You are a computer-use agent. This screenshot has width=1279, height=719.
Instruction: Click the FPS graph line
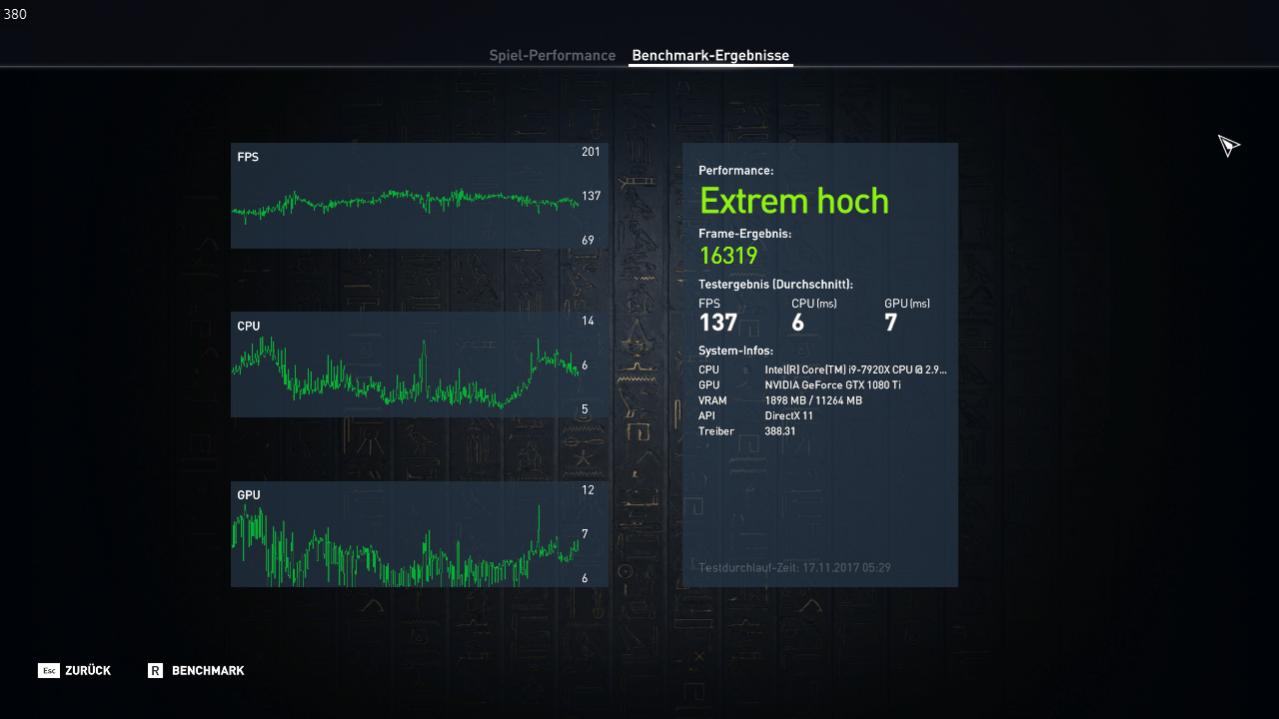pos(405,201)
